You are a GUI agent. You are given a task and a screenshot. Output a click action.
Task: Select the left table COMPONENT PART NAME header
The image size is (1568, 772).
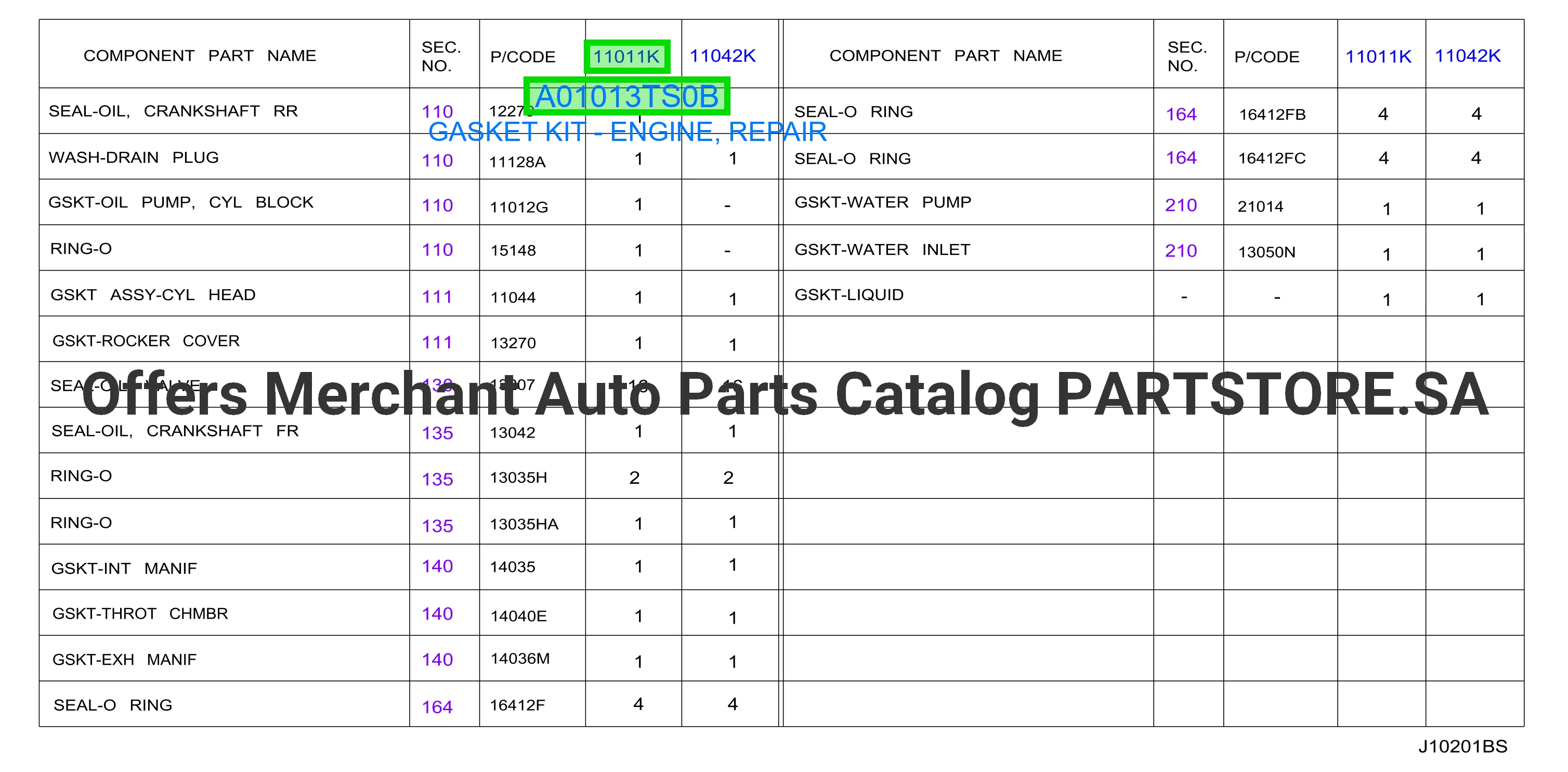(x=200, y=56)
